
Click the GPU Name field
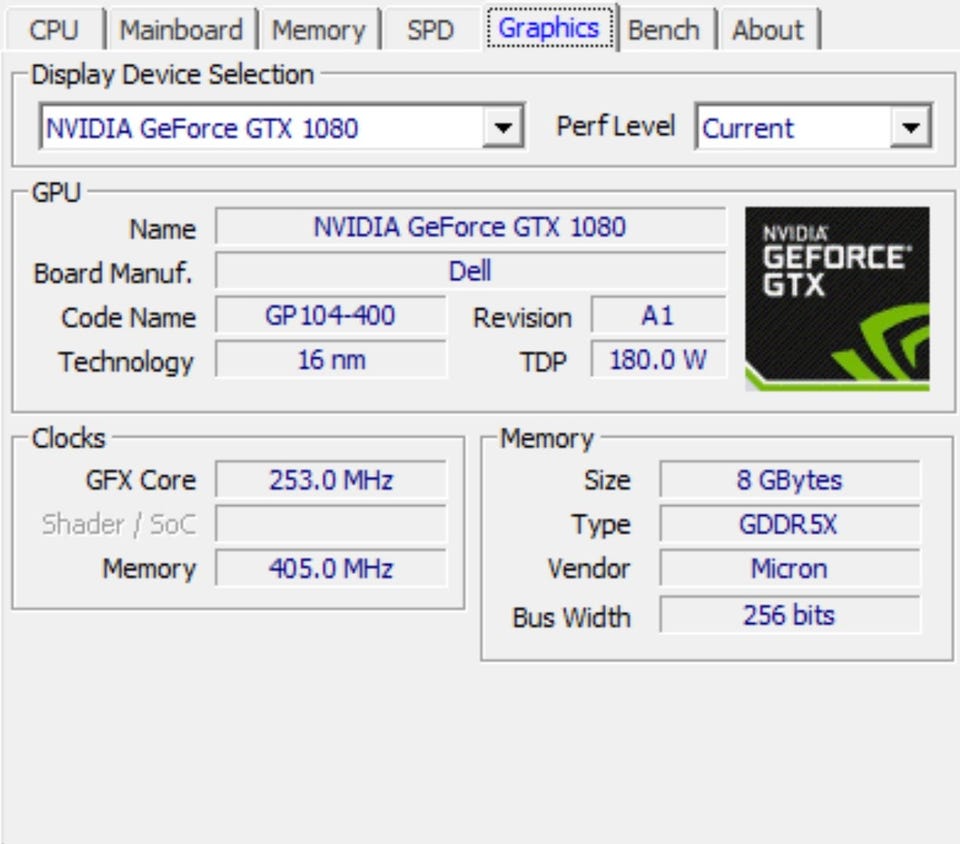(x=470, y=227)
